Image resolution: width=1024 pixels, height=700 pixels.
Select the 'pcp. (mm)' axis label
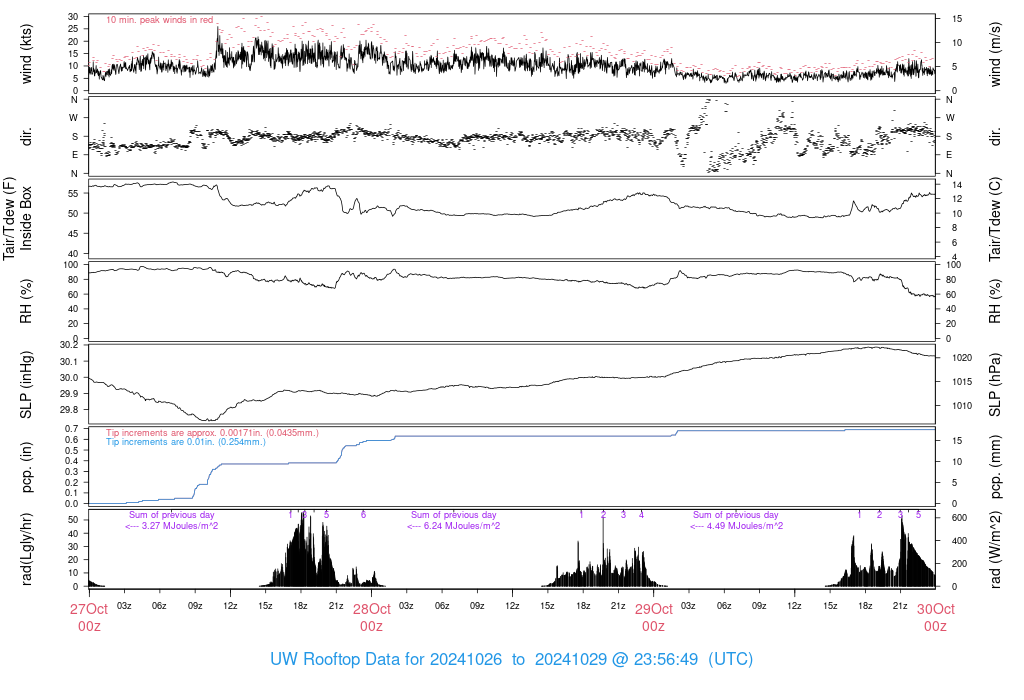[995, 466]
